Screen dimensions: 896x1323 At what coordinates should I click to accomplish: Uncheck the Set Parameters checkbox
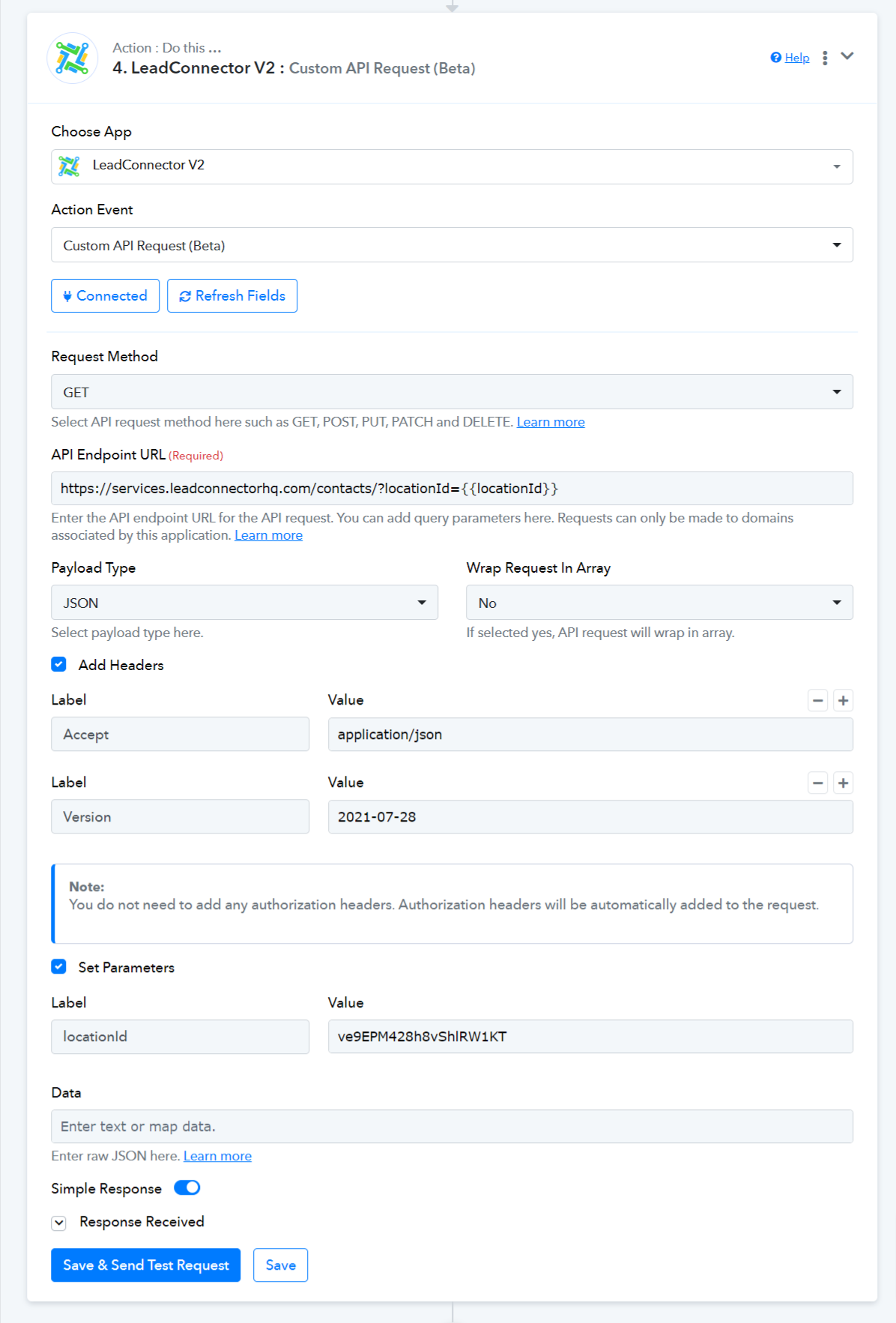[58, 967]
